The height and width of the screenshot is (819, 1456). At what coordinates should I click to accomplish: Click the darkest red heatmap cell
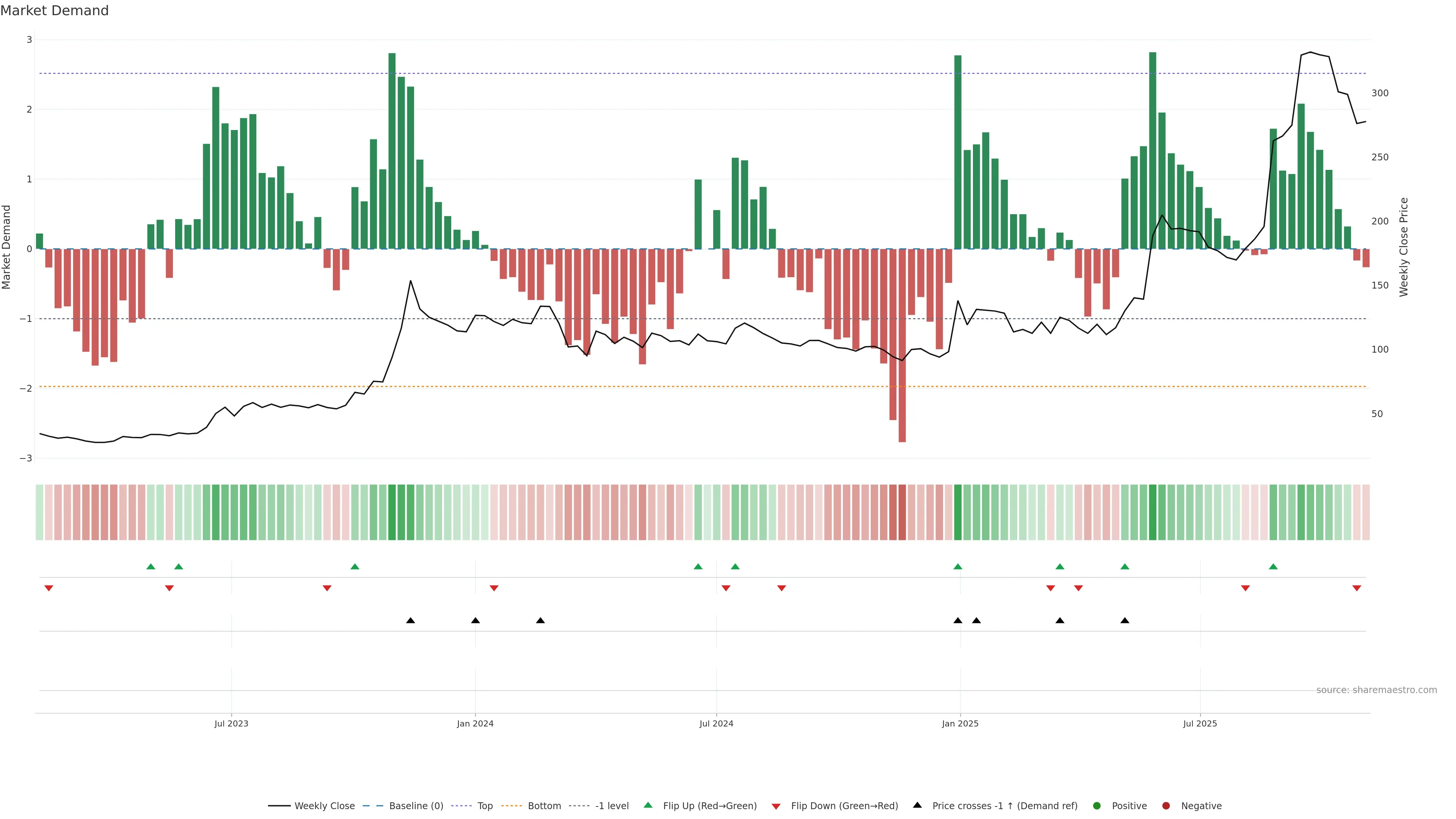click(902, 512)
